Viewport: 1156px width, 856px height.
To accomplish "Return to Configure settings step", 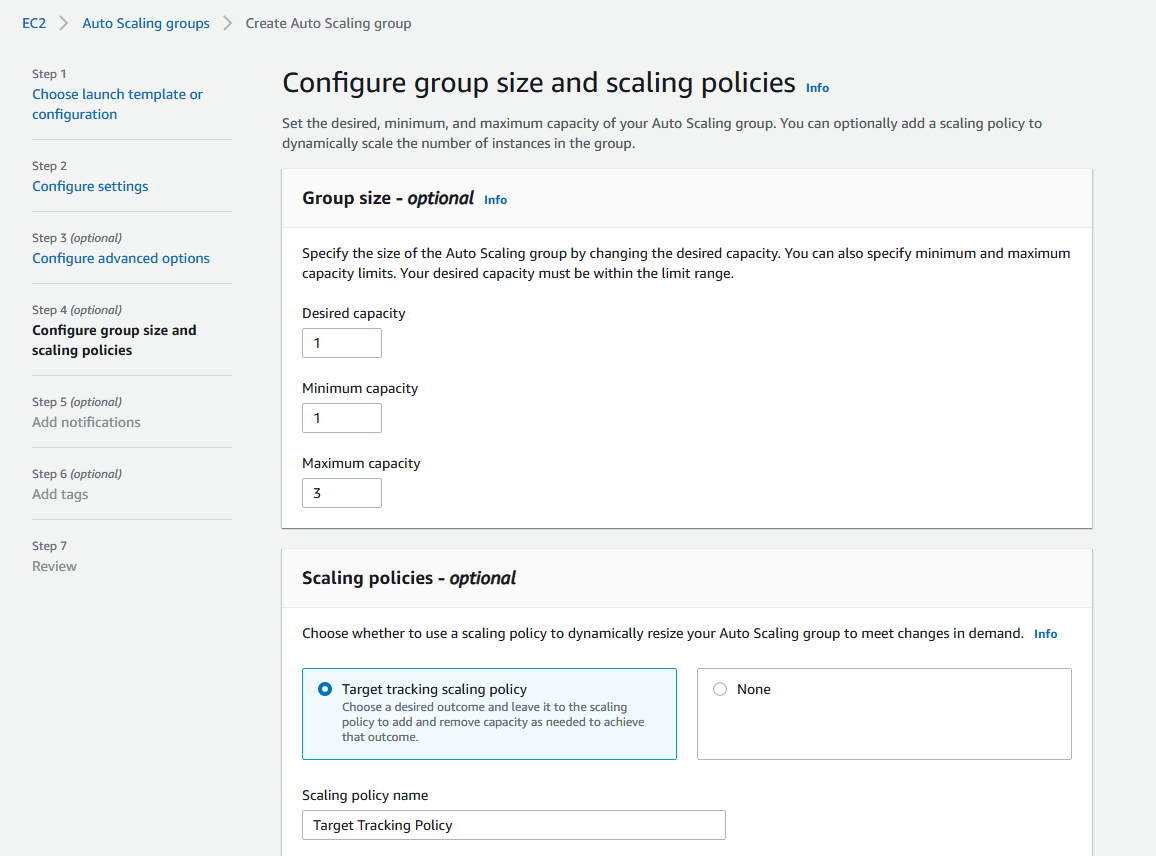I will click(x=90, y=186).
